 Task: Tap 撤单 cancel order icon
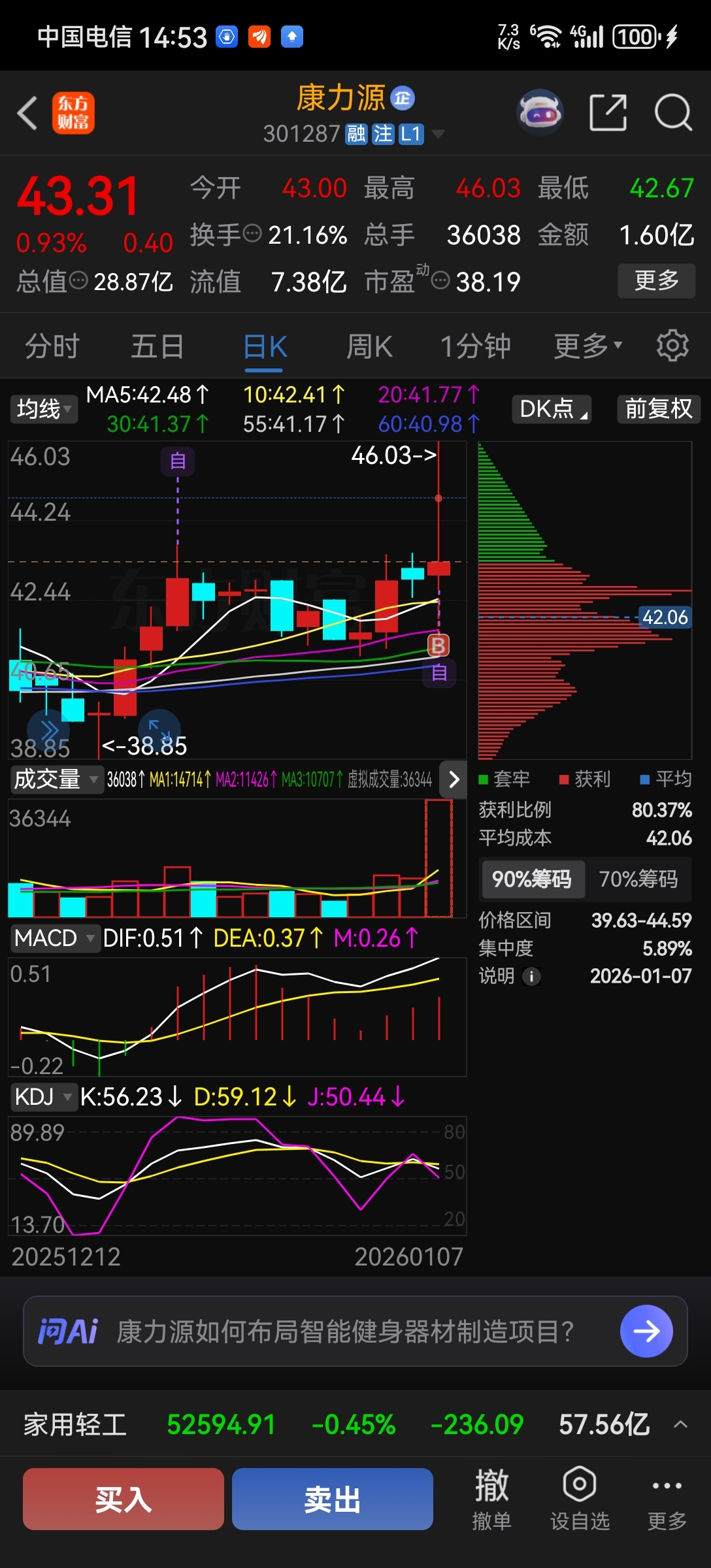(x=491, y=1499)
